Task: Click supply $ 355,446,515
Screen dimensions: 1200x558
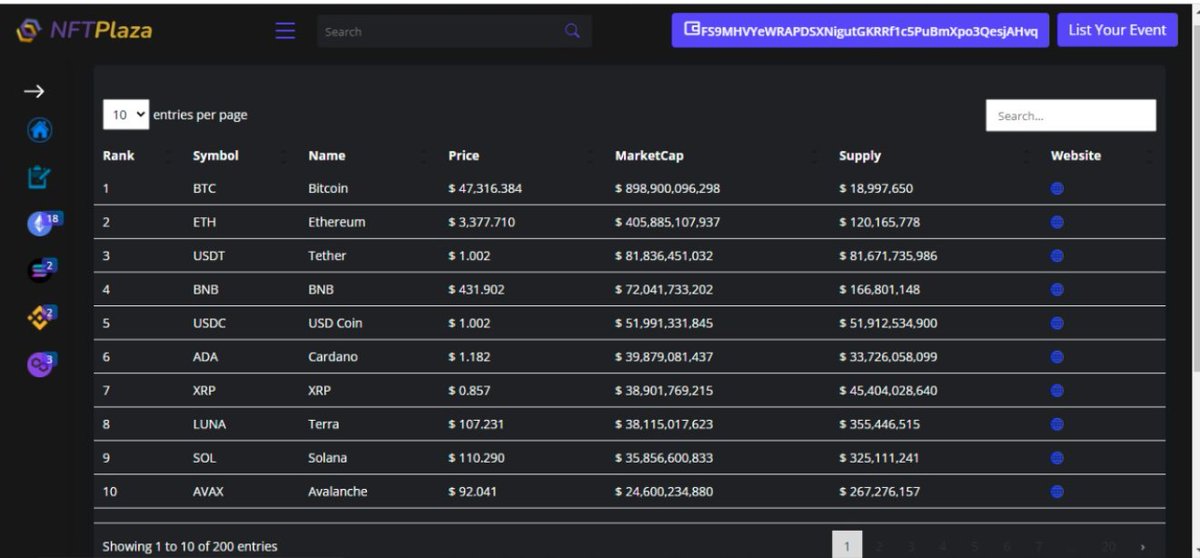Action: click(x=880, y=424)
